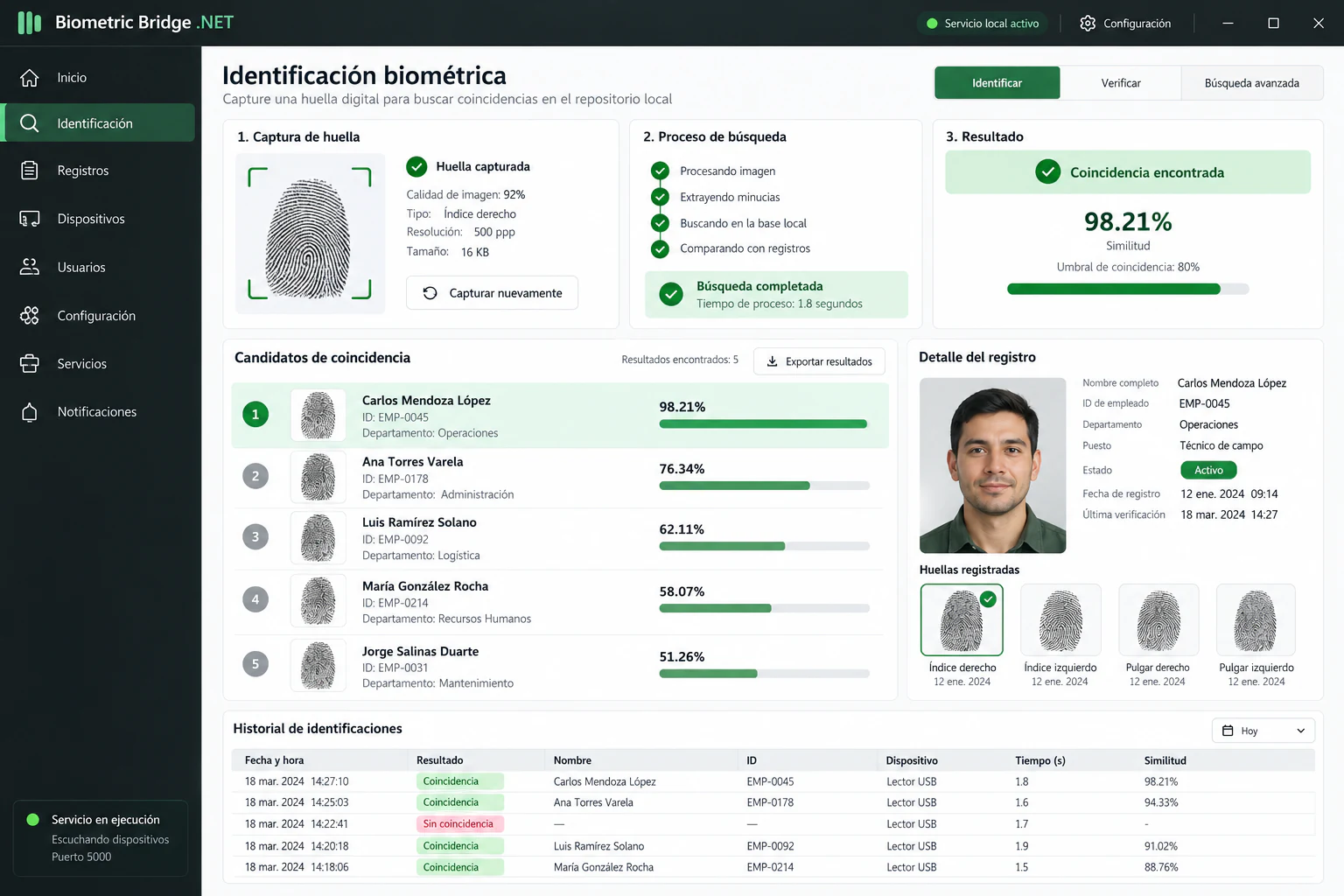
Task: Click the download icon on Exportar resultados
Action: 772,361
